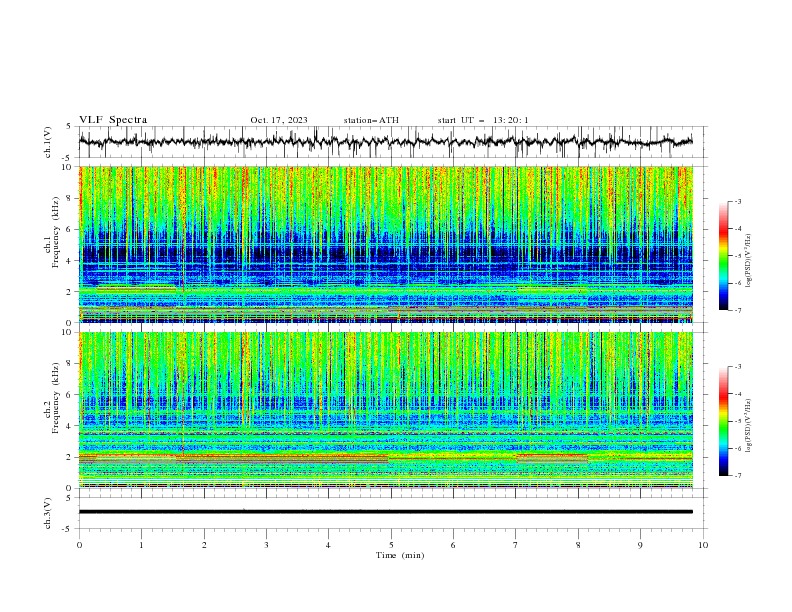Click the '-7' value on lower colorbar
Viewport: 792px width, 612px height.
click(x=737, y=476)
